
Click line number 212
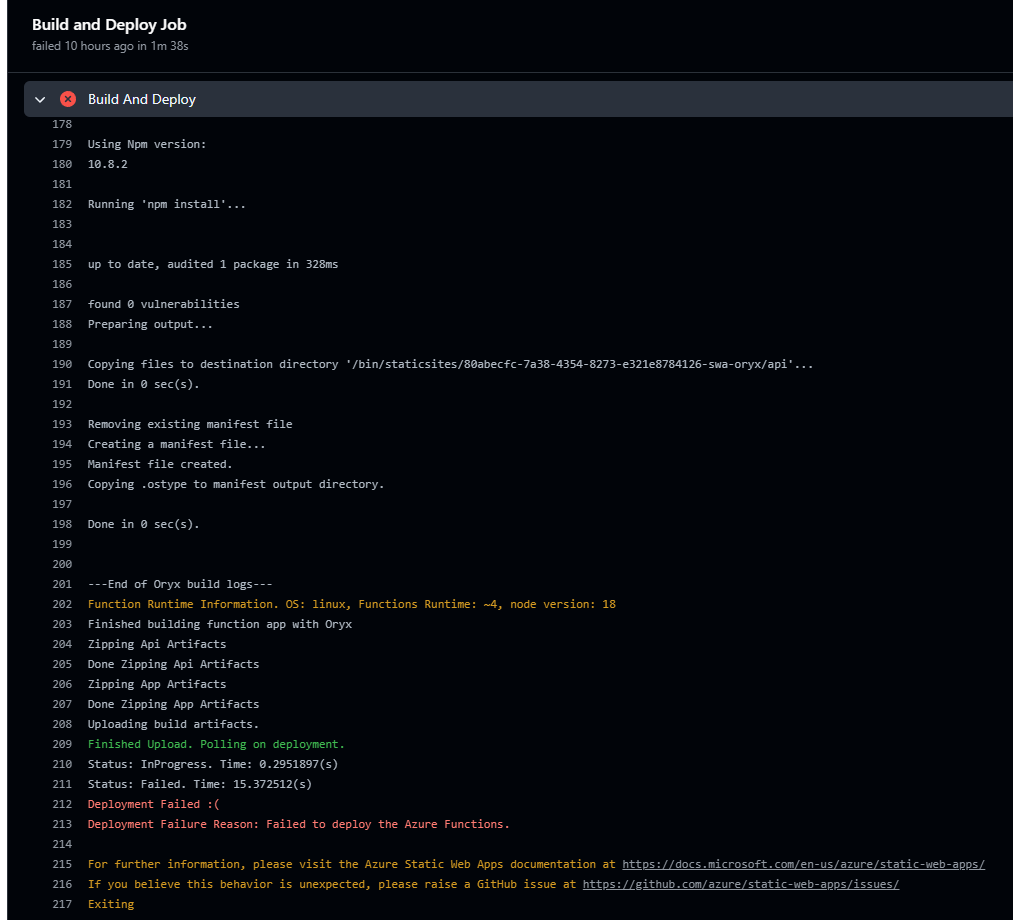pos(62,804)
